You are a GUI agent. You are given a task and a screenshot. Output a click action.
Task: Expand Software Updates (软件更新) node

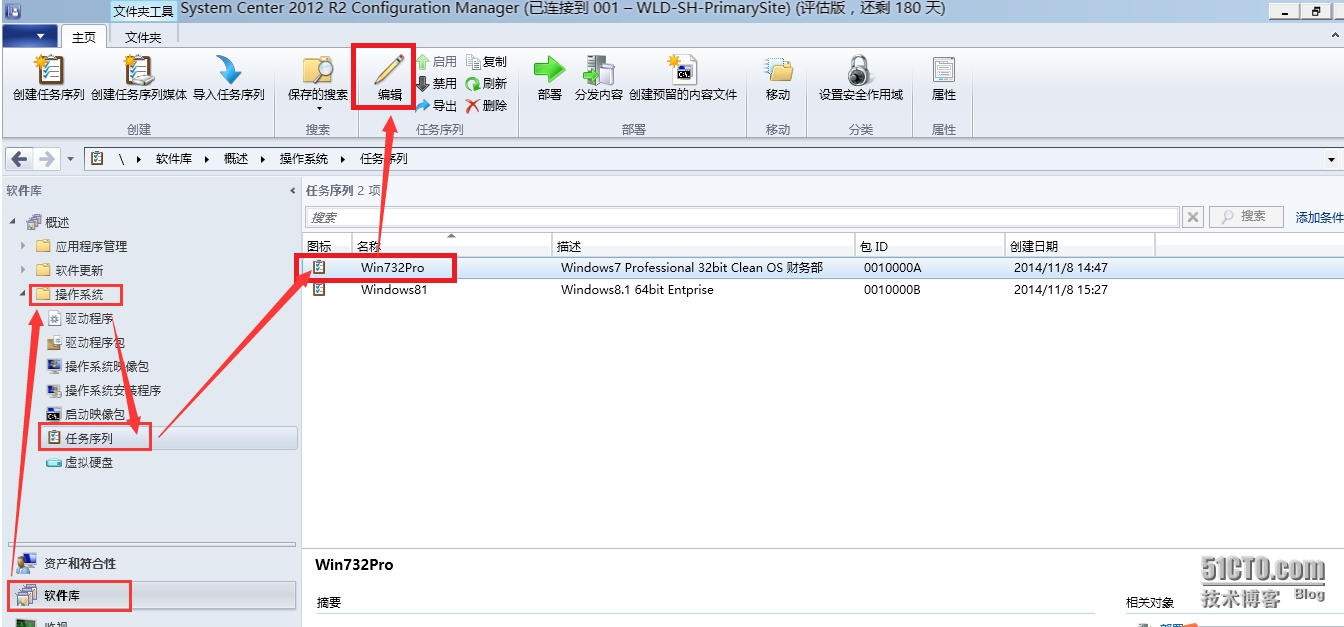tap(24, 269)
